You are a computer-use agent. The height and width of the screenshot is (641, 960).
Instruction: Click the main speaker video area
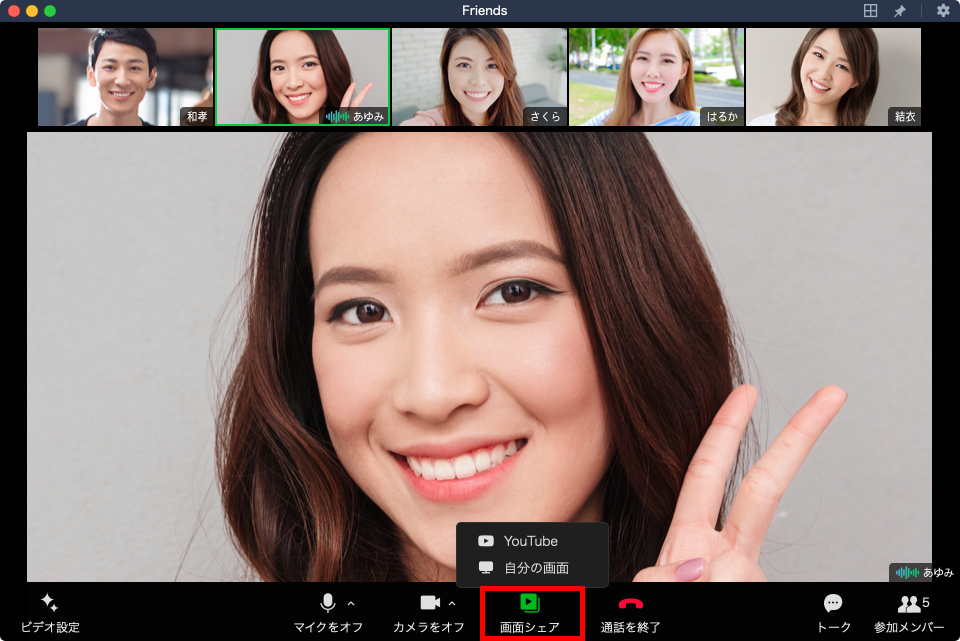(x=479, y=357)
